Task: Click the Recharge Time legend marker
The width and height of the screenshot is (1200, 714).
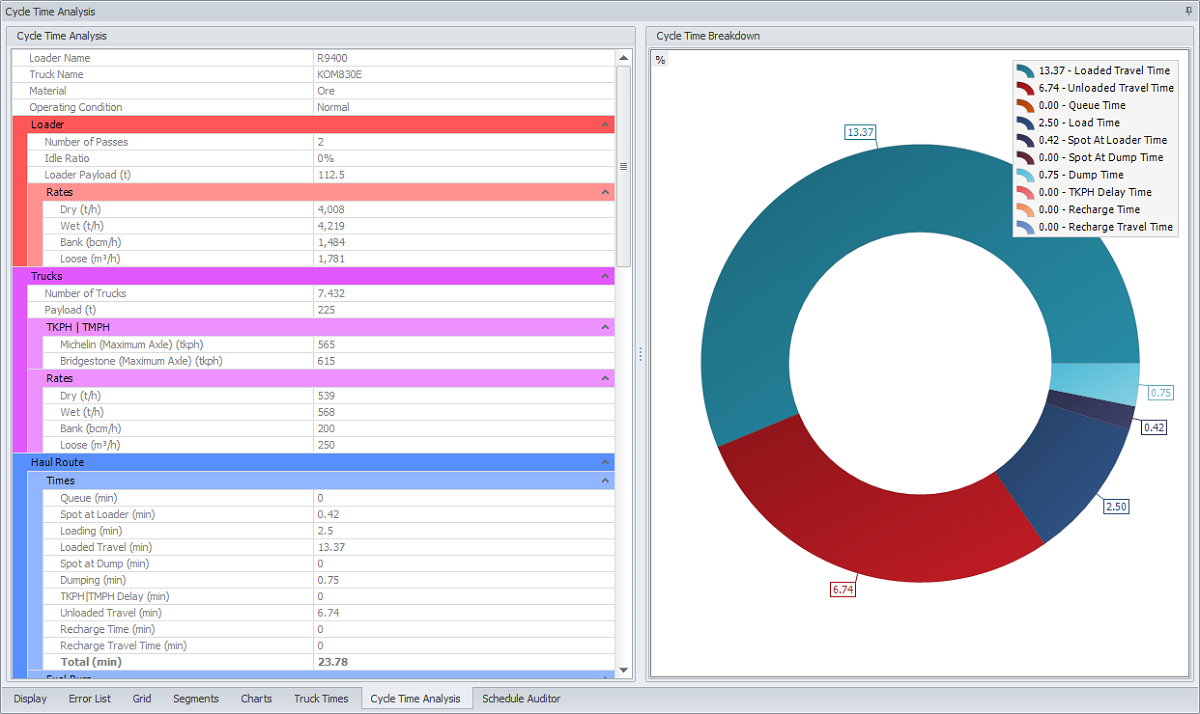Action: 1025,210
